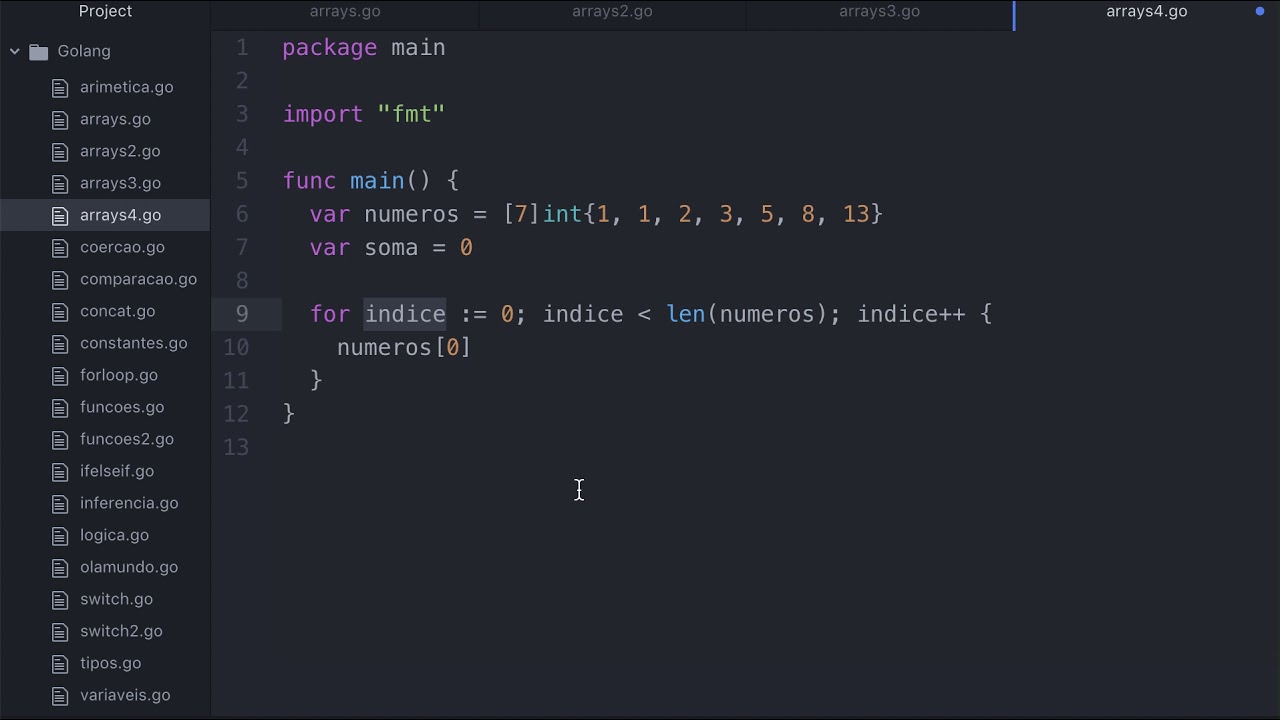Click the file icon beside constantes.go
The image size is (1280, 720).
[x=60, y=343]
